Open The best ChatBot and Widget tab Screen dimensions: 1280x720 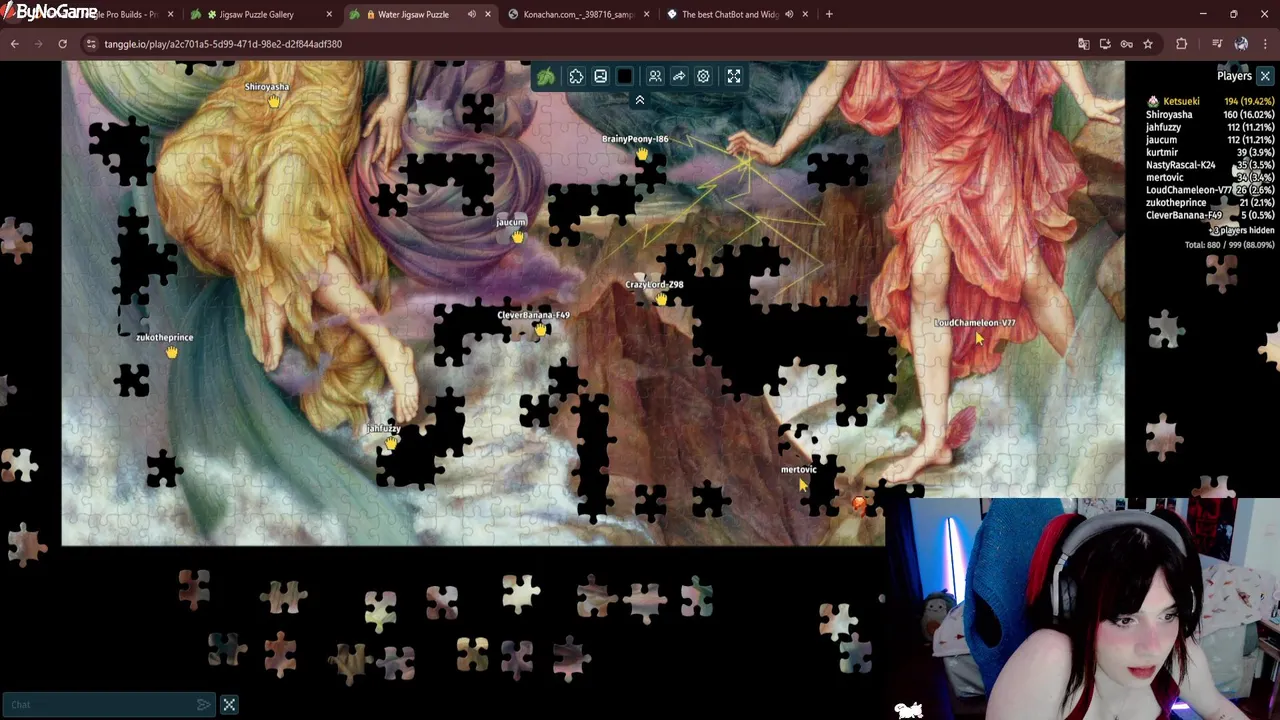tap(729, 14)
